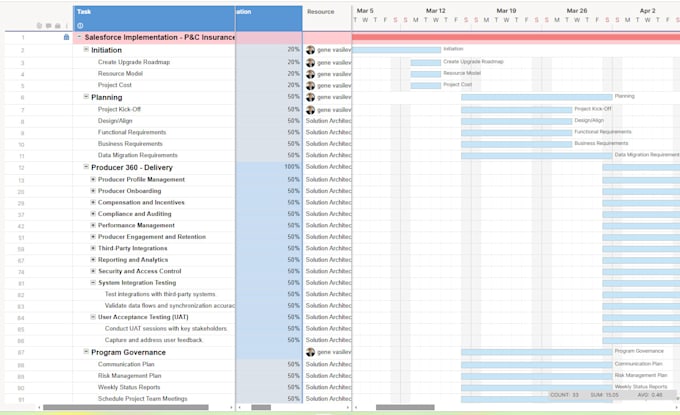Image resolution: width=680 pixels, height=415 pixels.
Task: Click the lock icon on row 1
Action: tap(66, 37)
